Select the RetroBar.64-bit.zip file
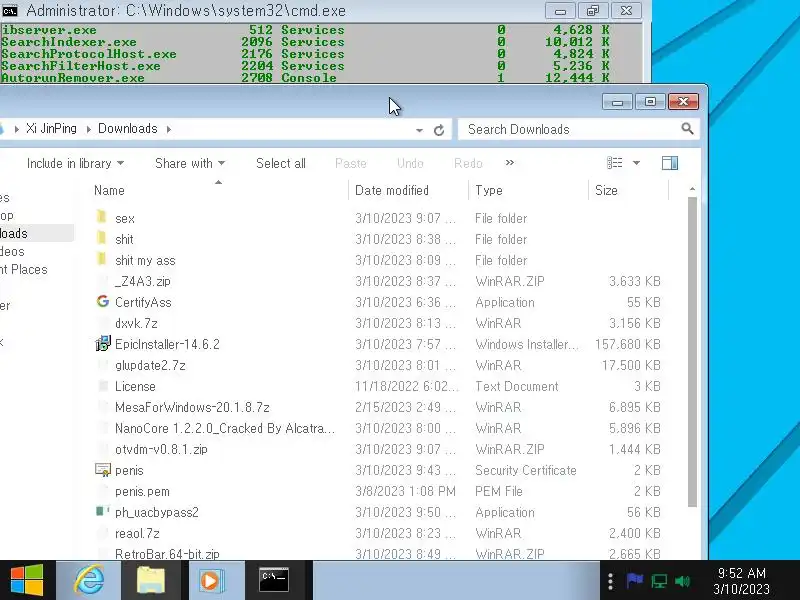Viewport: 800px width, 600px height. coord(167,554)
